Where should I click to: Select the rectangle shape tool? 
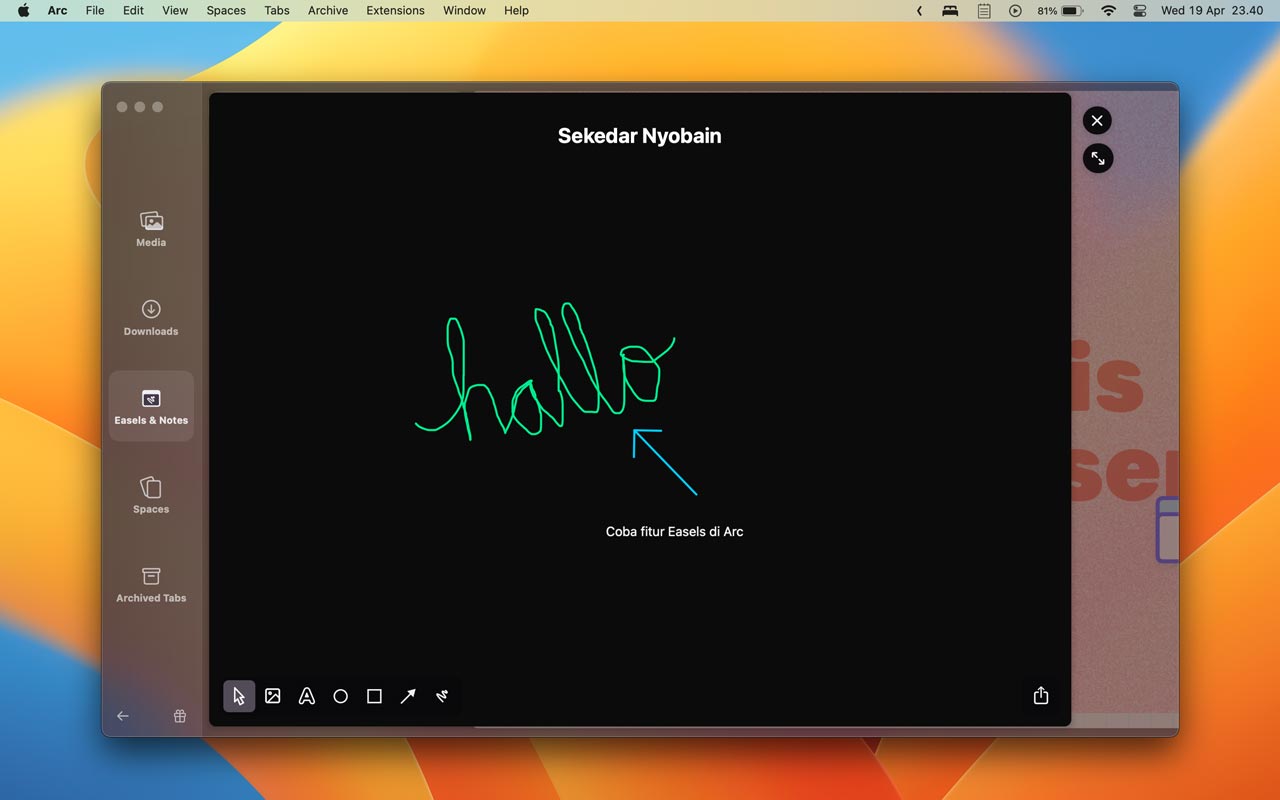(374, 696)
